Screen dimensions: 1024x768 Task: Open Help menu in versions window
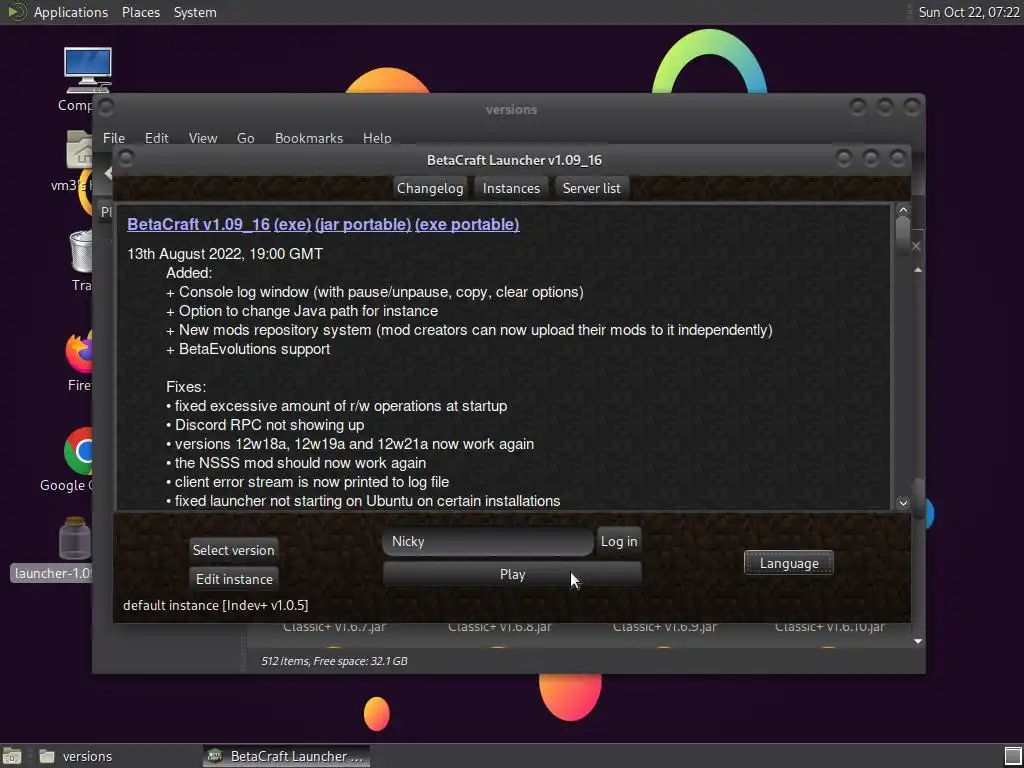click(377, 138)
